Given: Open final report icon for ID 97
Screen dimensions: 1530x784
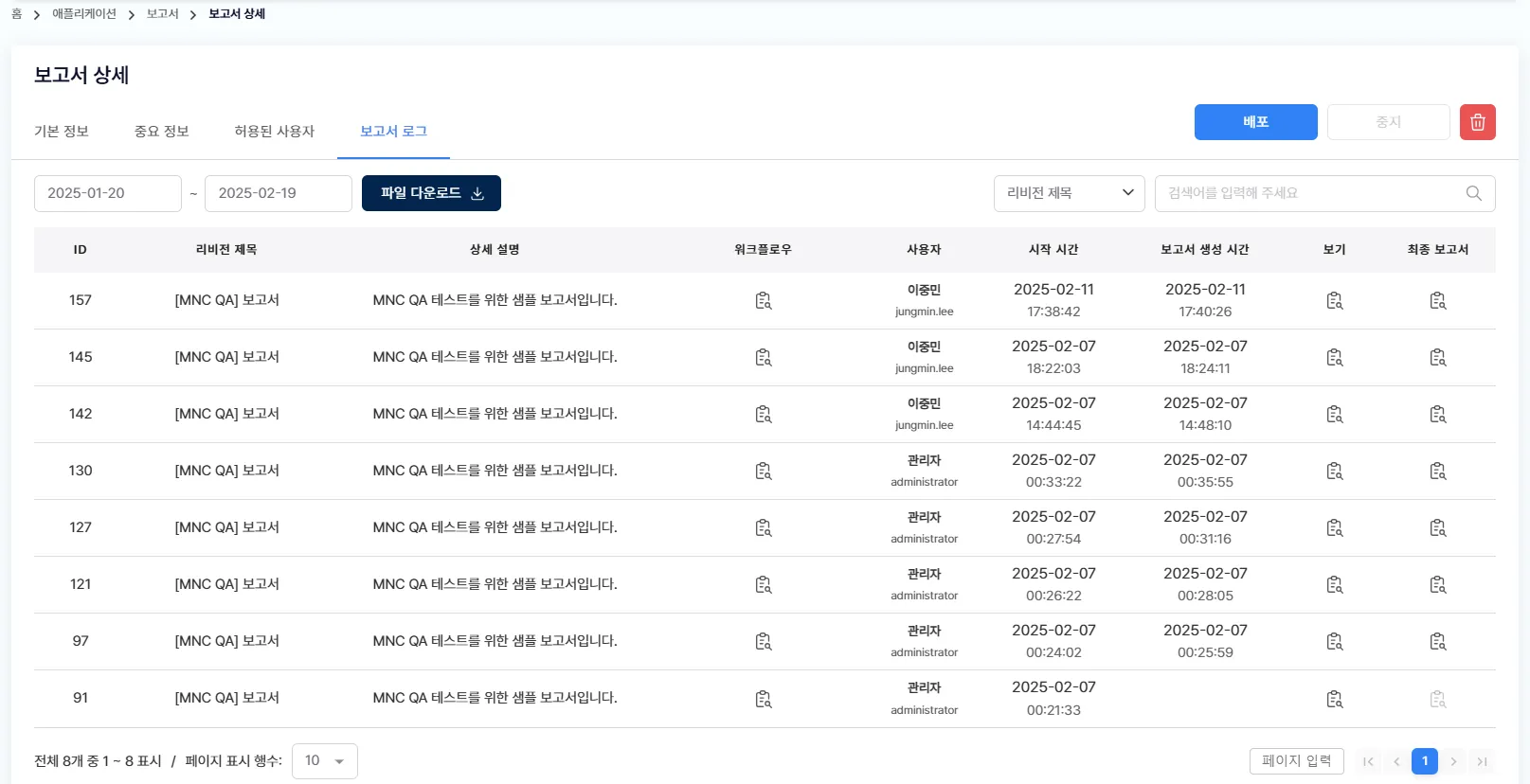Looking at the screenshot, I should coord(1437,642).
